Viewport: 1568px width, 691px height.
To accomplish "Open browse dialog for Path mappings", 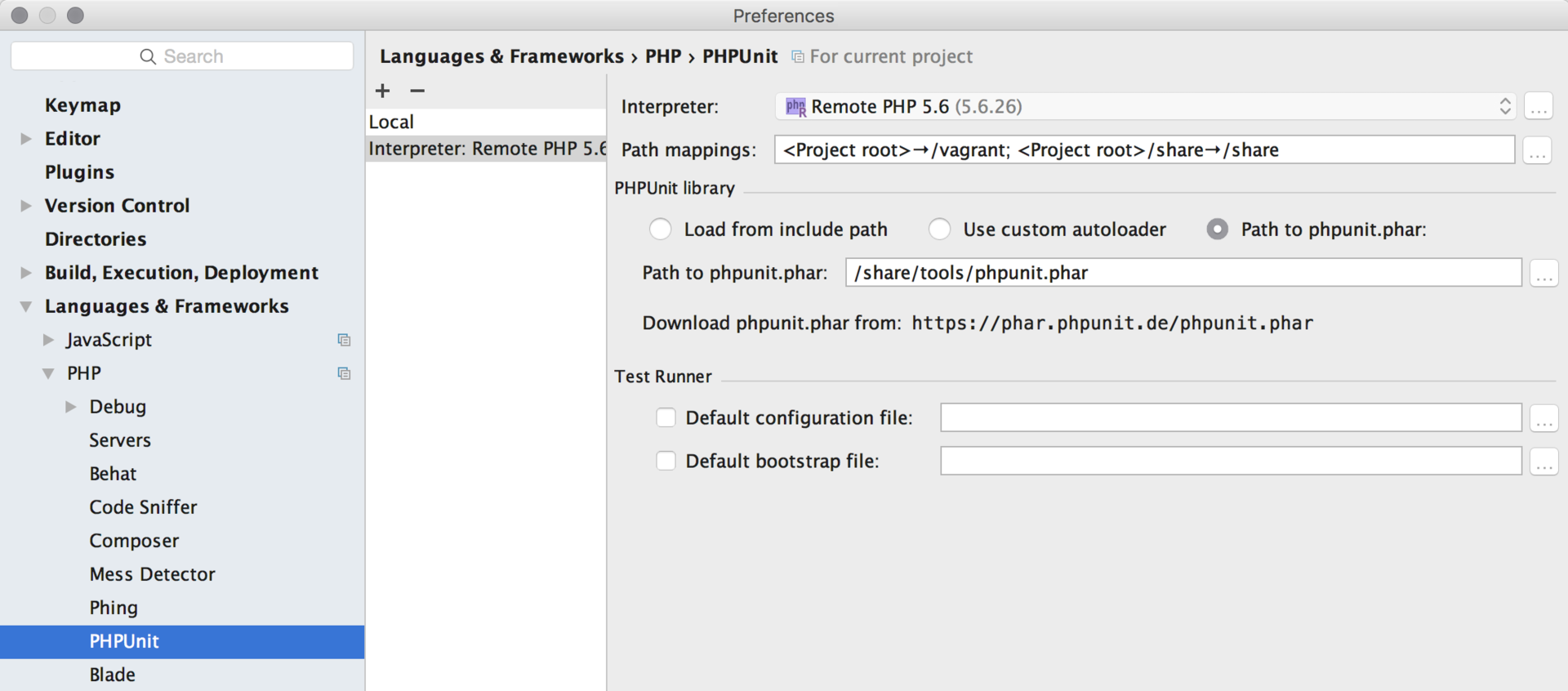I will 1536,150.
